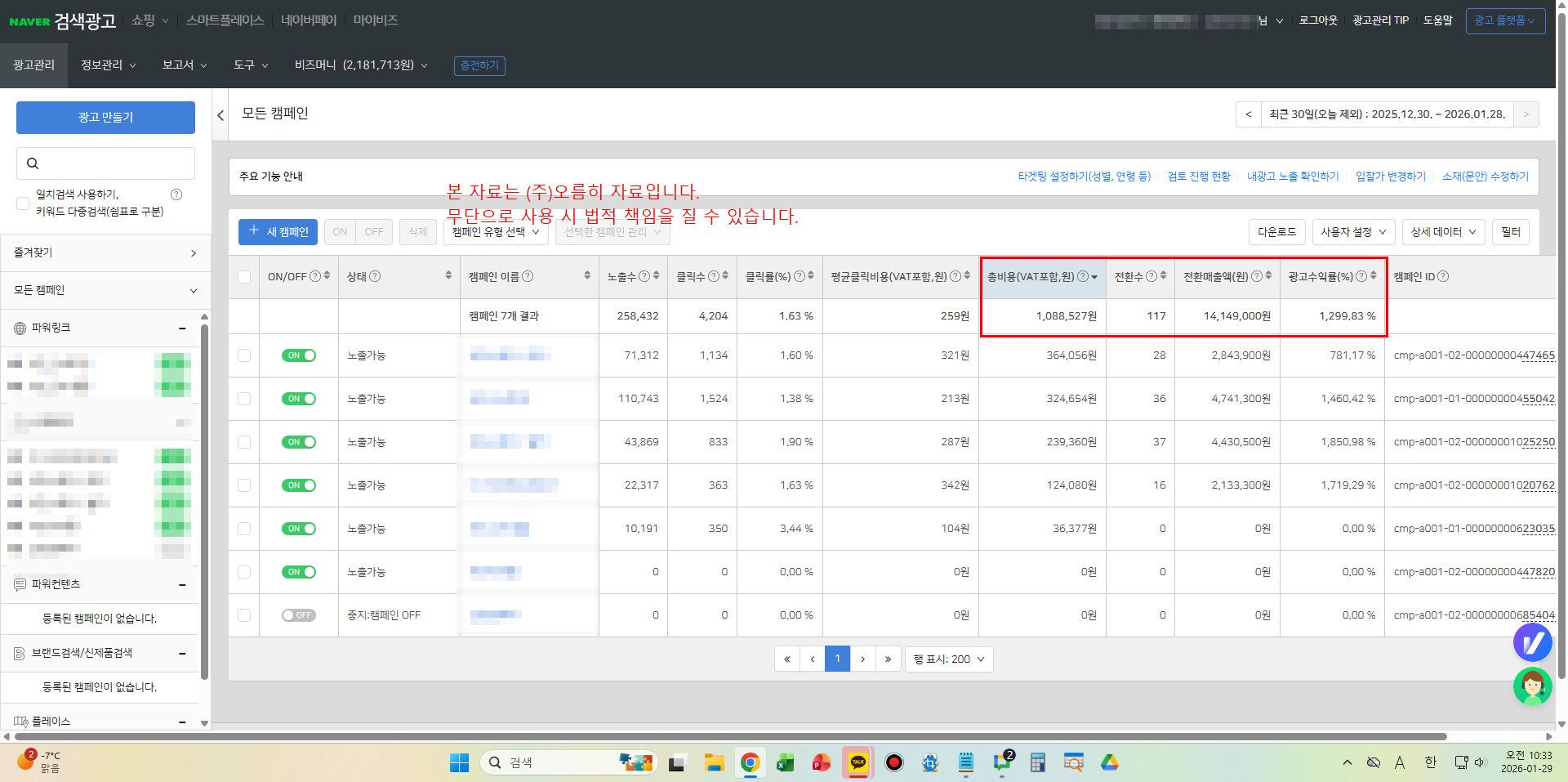Check the select-all campaigns header checkbox
Screen dimensions: 1568x782
pos(244,277)
